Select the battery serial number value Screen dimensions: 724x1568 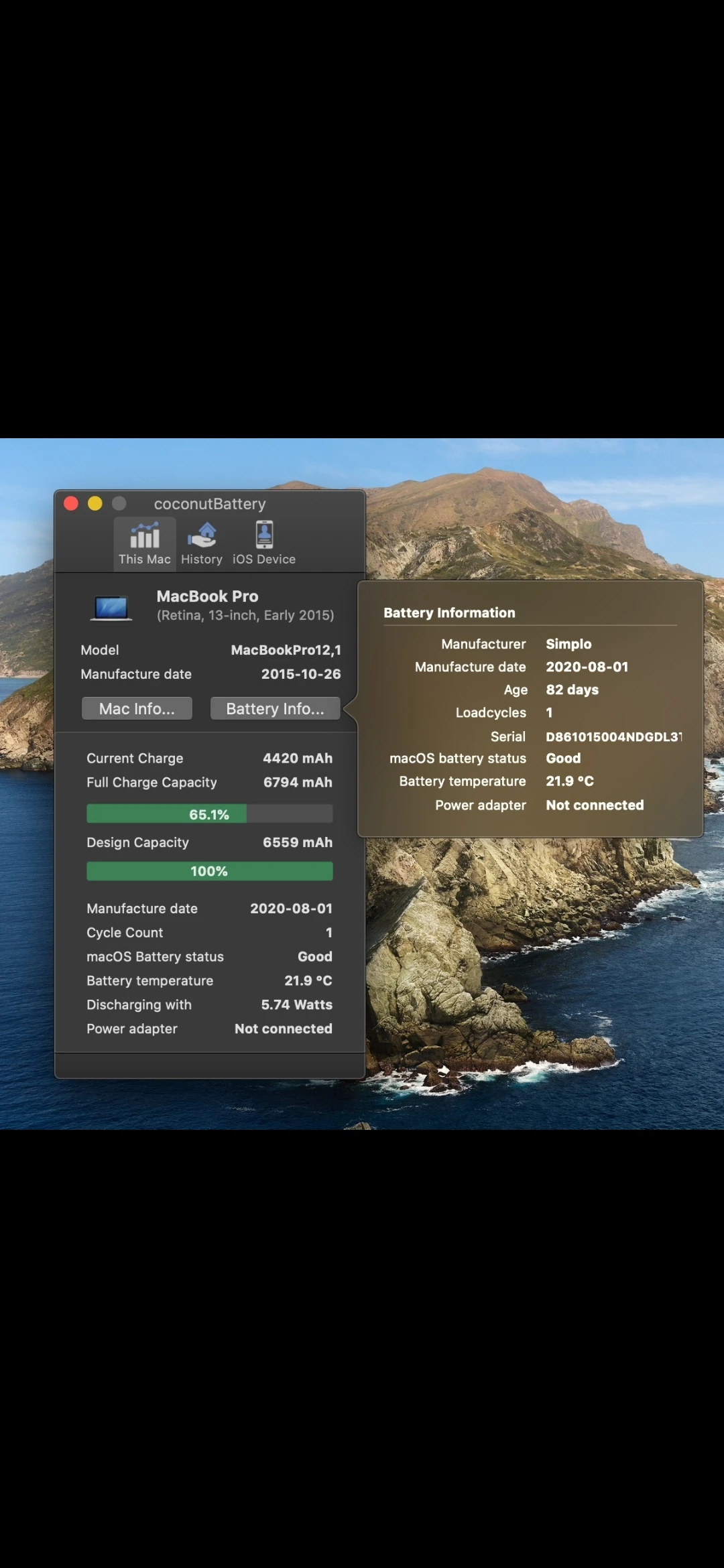613,736
